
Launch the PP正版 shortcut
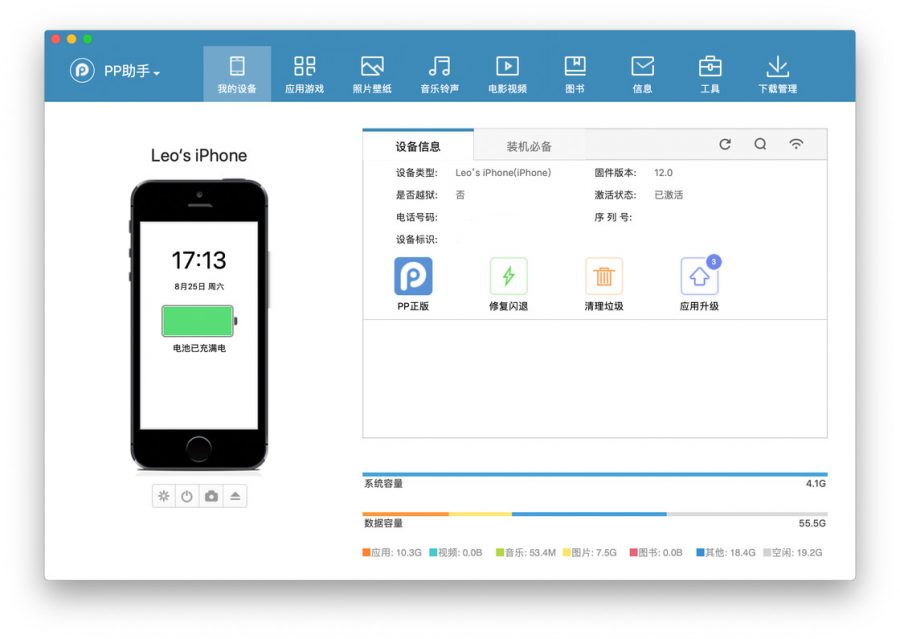(413, 284)
